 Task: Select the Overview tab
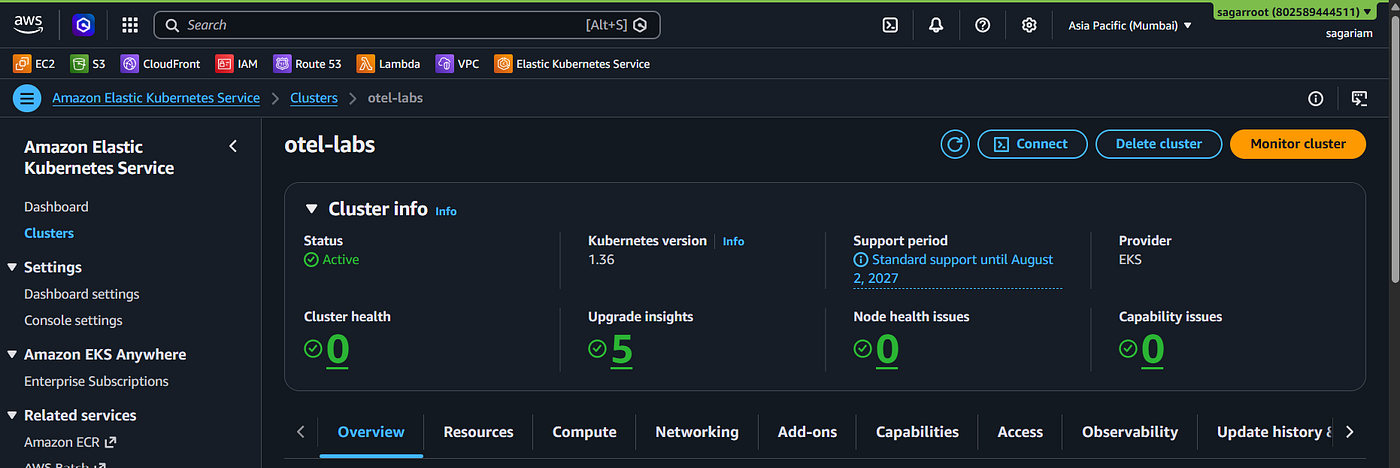tap(371, 432)
